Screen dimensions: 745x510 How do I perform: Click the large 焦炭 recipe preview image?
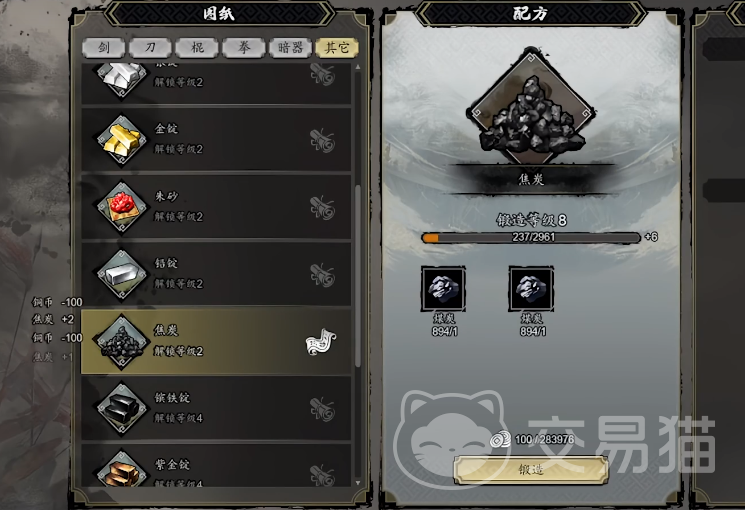pos(531,108)
